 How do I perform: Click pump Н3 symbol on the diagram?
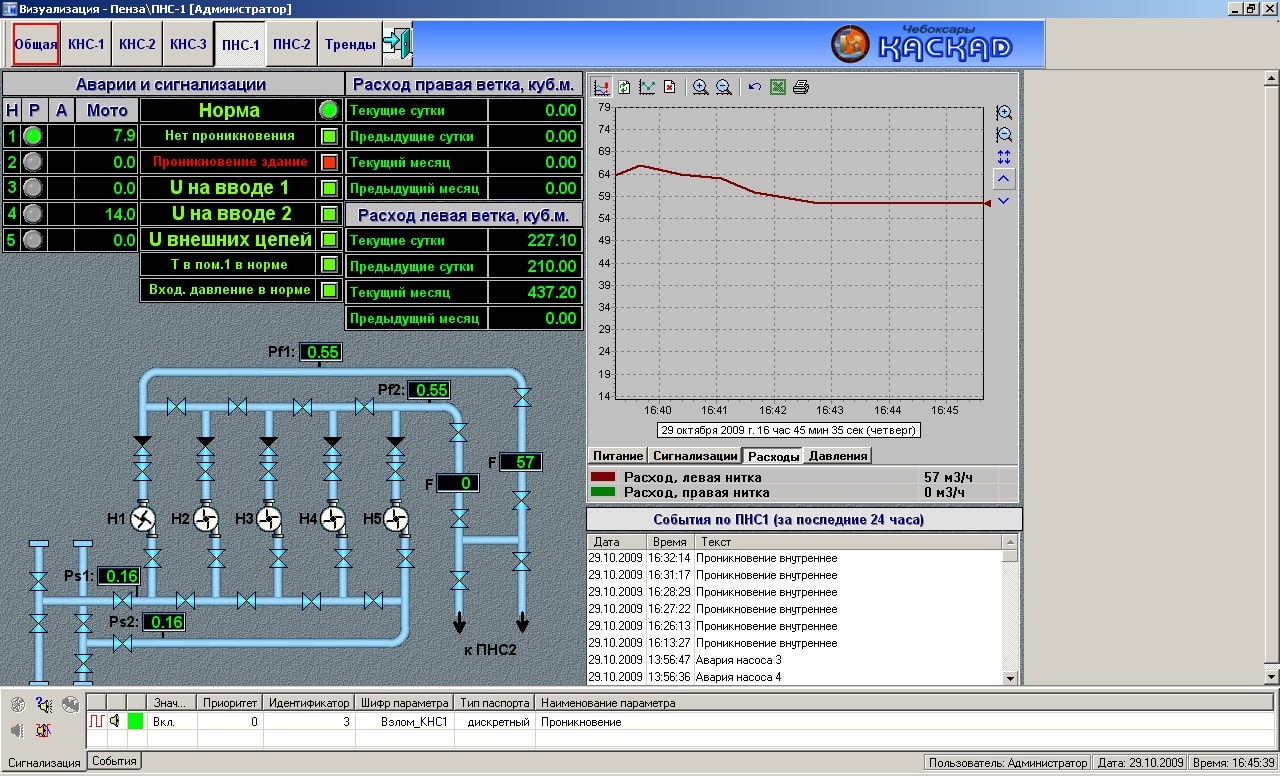tap(269, 518)
